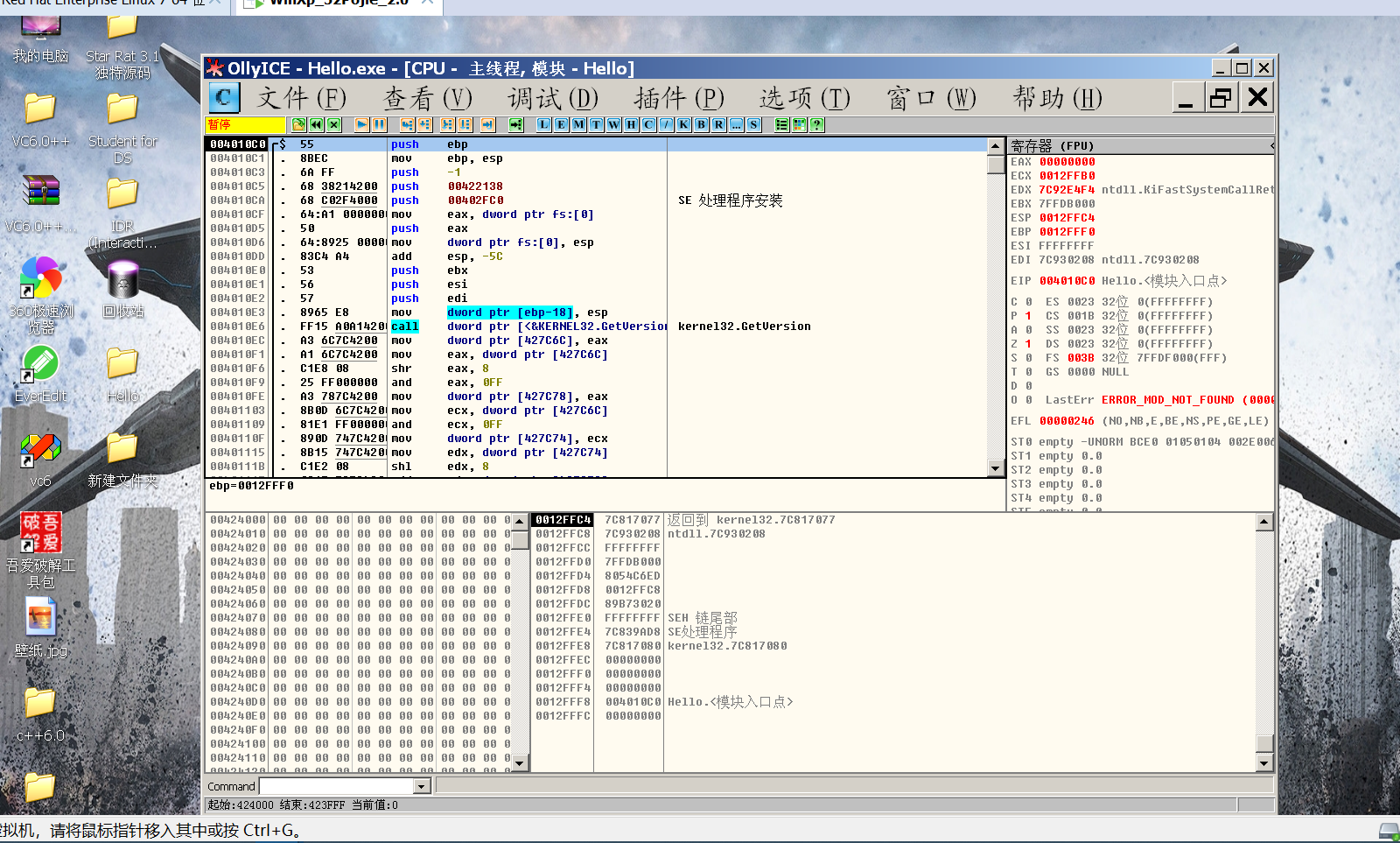Open the 窗口(W) menu
Screen dimensions: 1400x843
[931, 98]
